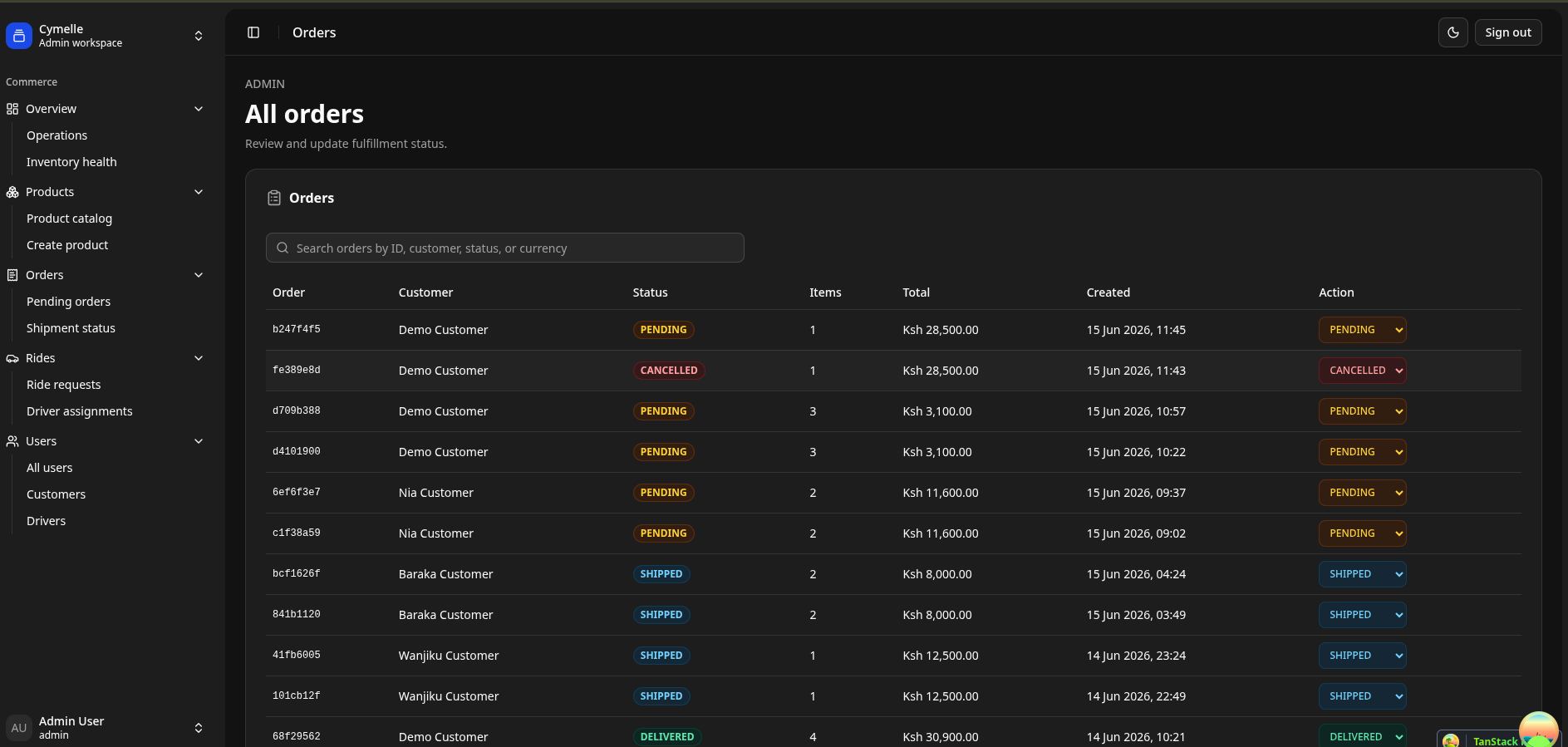Click the search magnifier icon

[283, 248]
